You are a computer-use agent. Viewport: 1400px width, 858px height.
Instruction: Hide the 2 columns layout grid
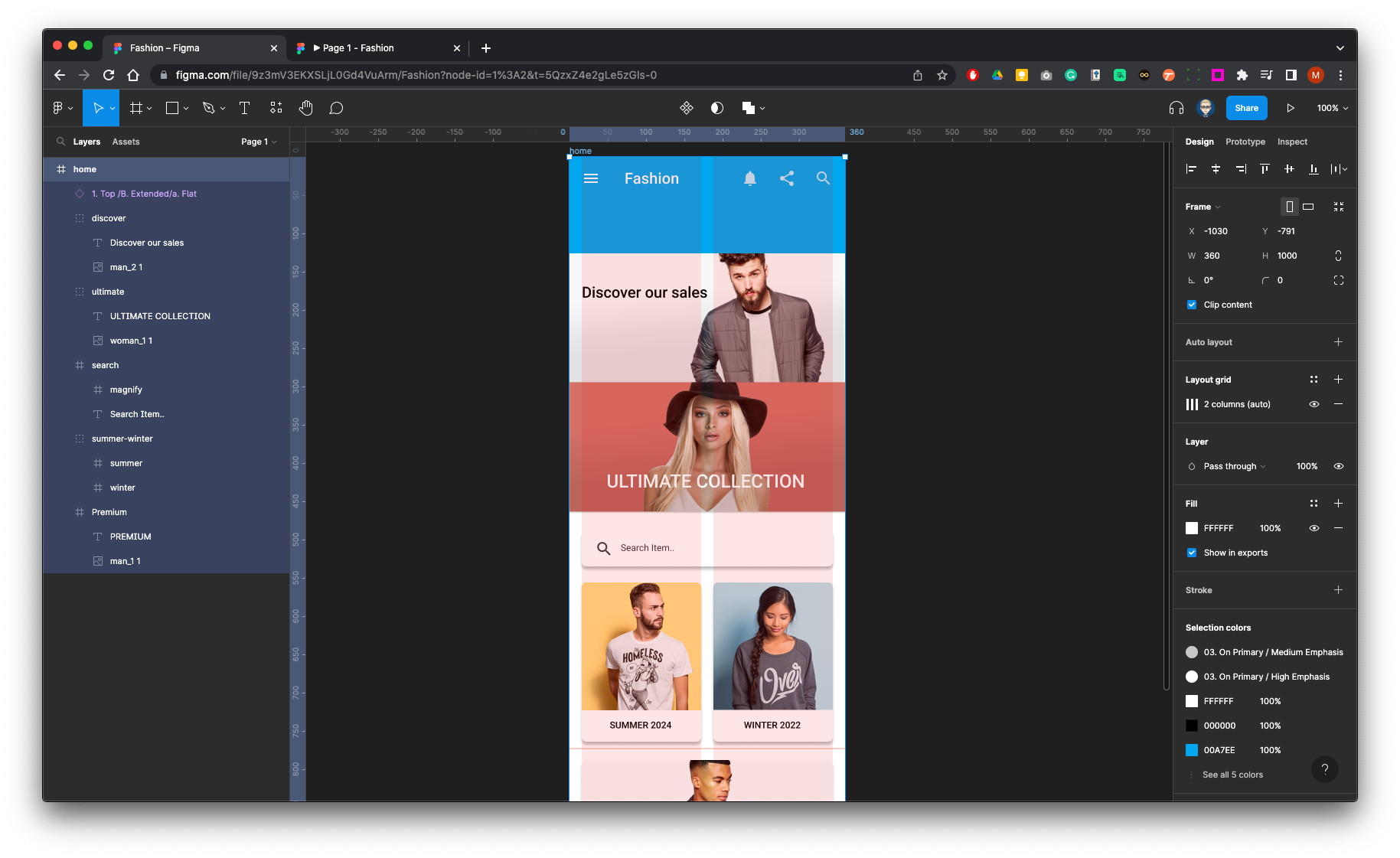click(x=1314, y=404)
